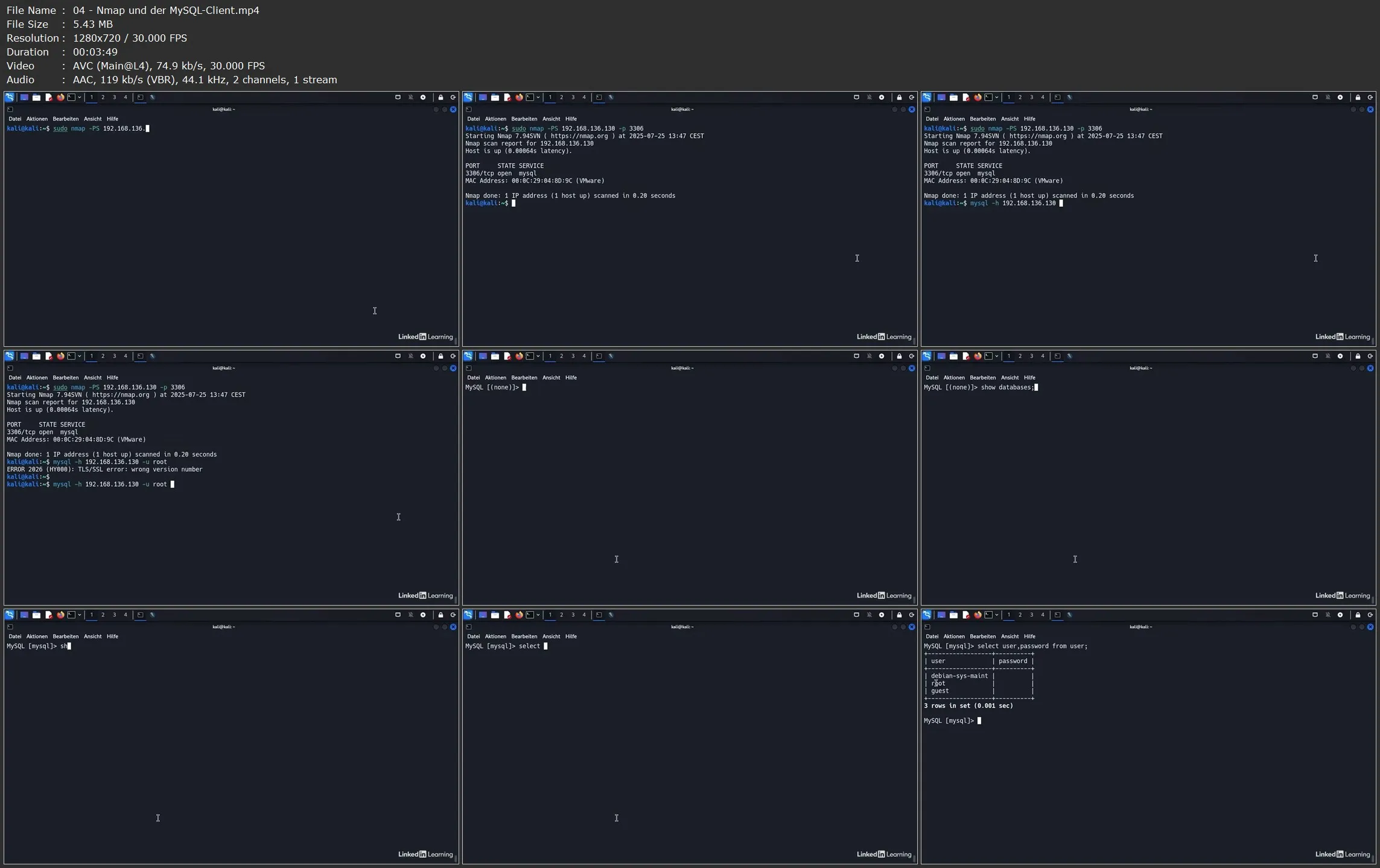The width and height of the screenshot is (1380, 868).
Task: Open the Ansicht menu in the middle-left frame
Action: coord(92,378)
